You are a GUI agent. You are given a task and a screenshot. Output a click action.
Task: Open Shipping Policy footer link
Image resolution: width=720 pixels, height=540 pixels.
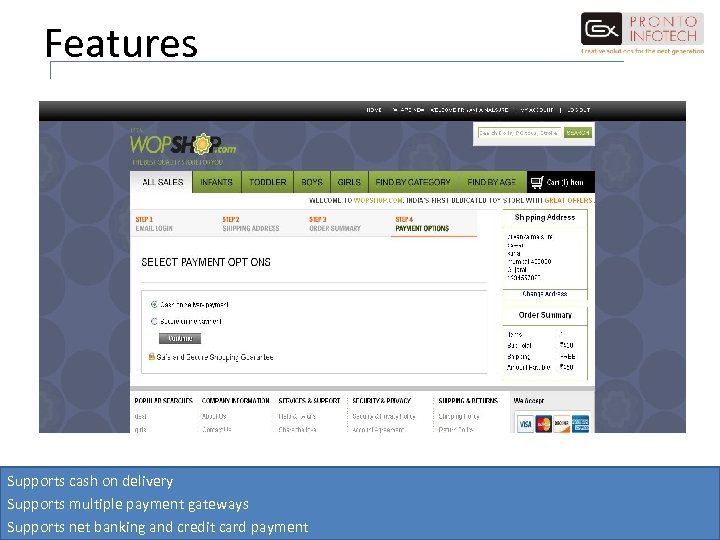[459, 416]
